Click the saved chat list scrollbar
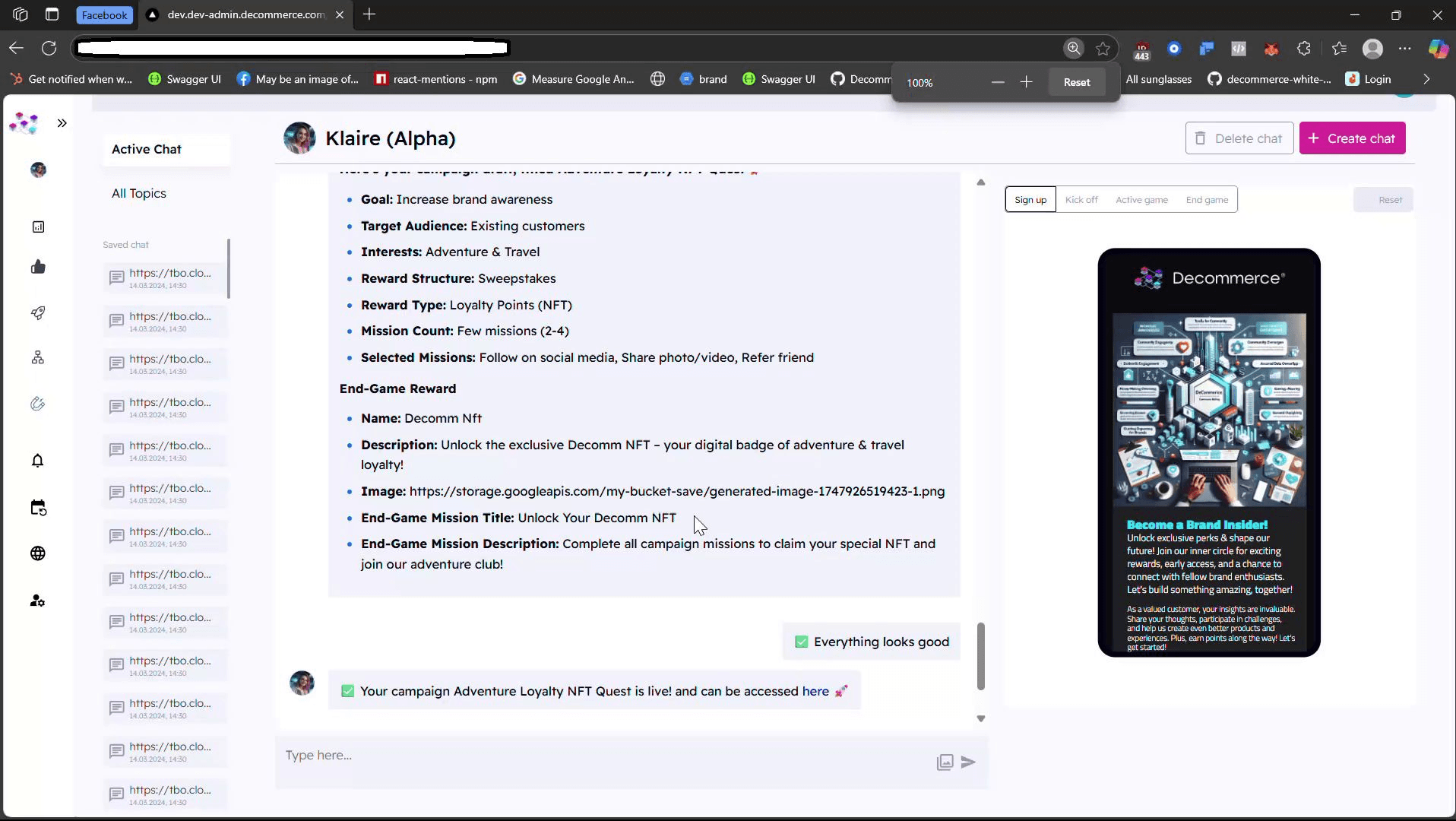 [x=229, y=269]
